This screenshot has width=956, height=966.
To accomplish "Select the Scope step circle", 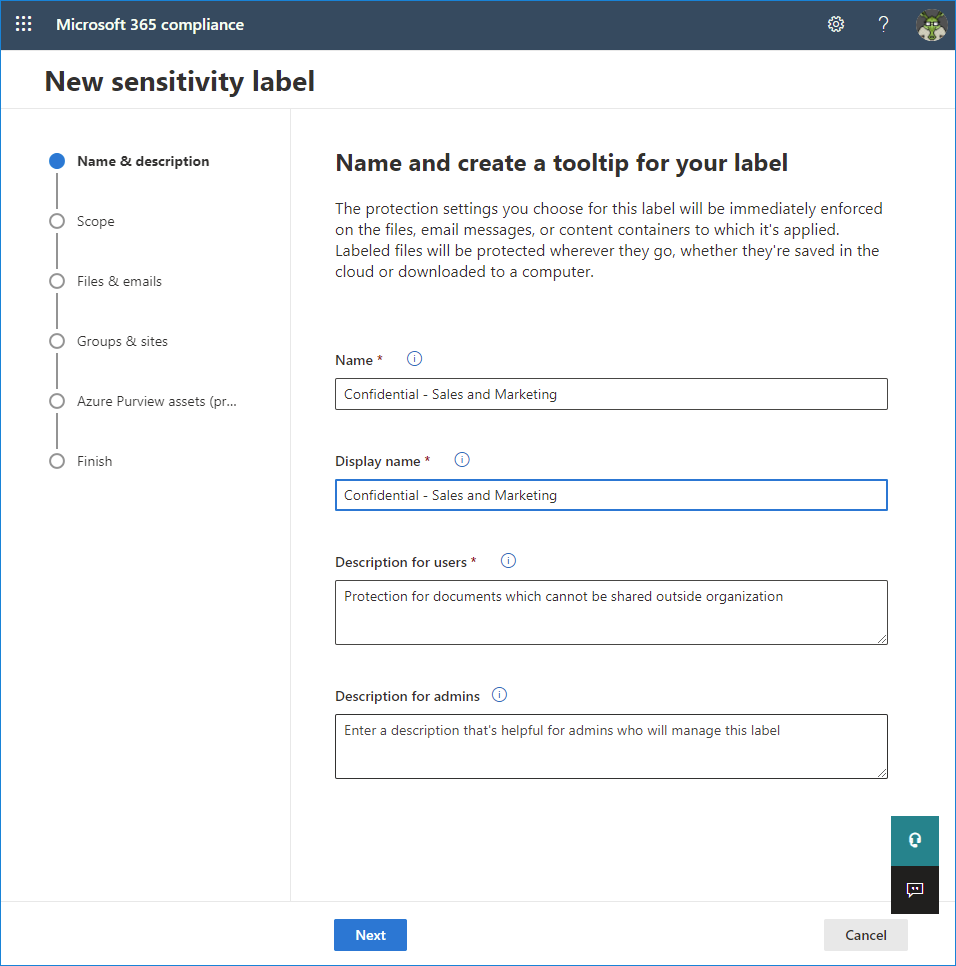I will 57,221.
